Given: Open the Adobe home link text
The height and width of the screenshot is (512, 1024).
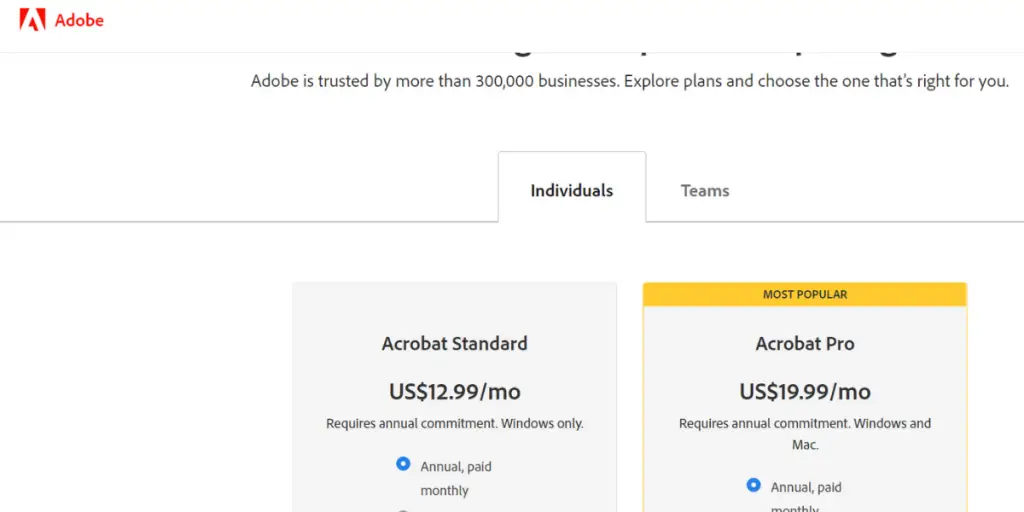Looking at the screenshot, I should pos(79,20).
